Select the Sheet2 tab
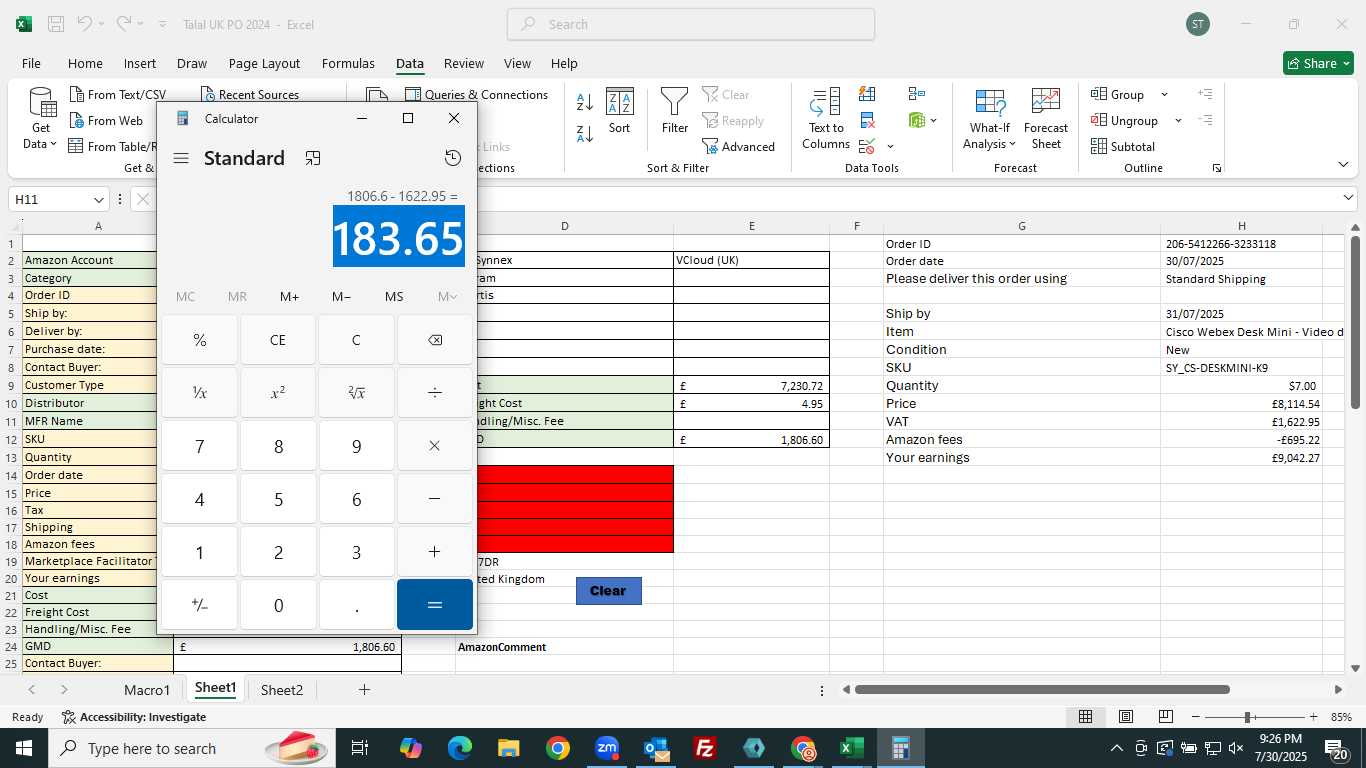 [x=282, y=690]
